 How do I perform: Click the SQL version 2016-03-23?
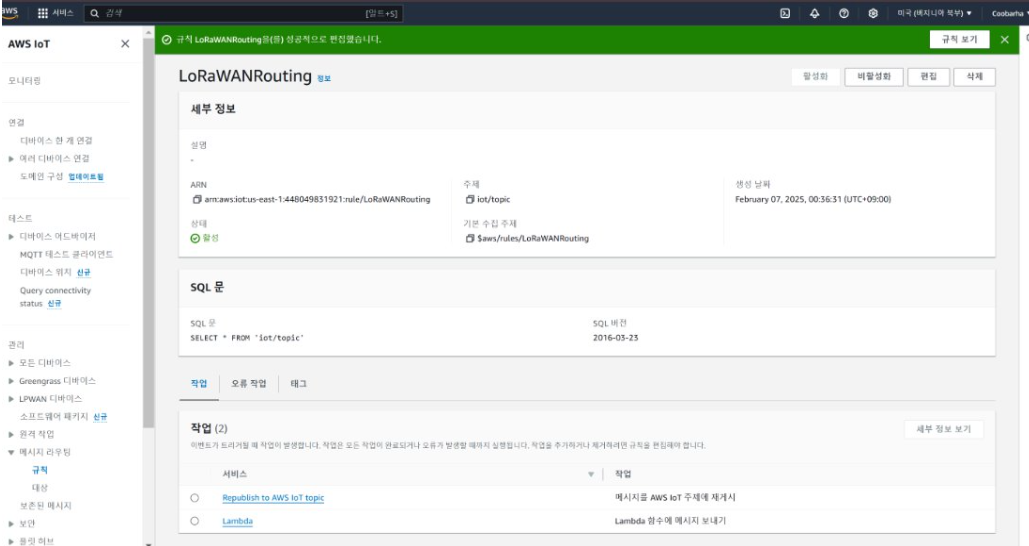(615, 338)
